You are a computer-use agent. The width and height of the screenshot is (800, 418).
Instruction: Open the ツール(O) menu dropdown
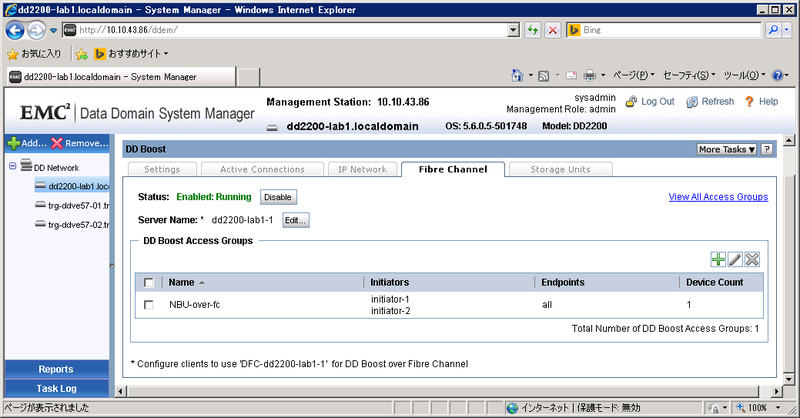[x=744, y=76]
